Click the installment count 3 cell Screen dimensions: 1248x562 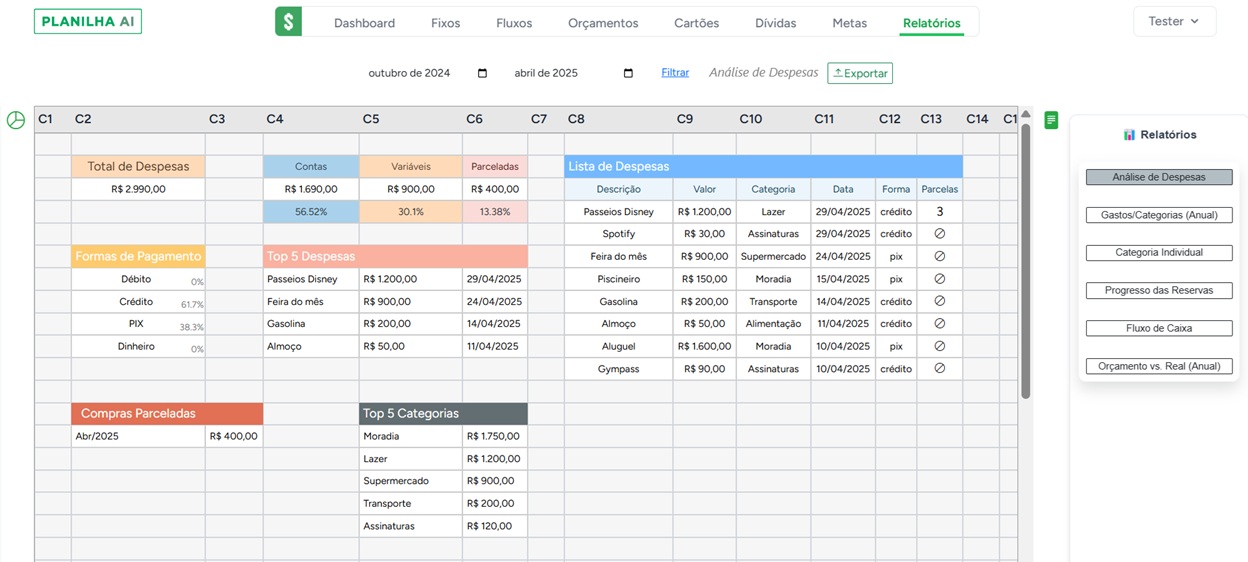939,212
